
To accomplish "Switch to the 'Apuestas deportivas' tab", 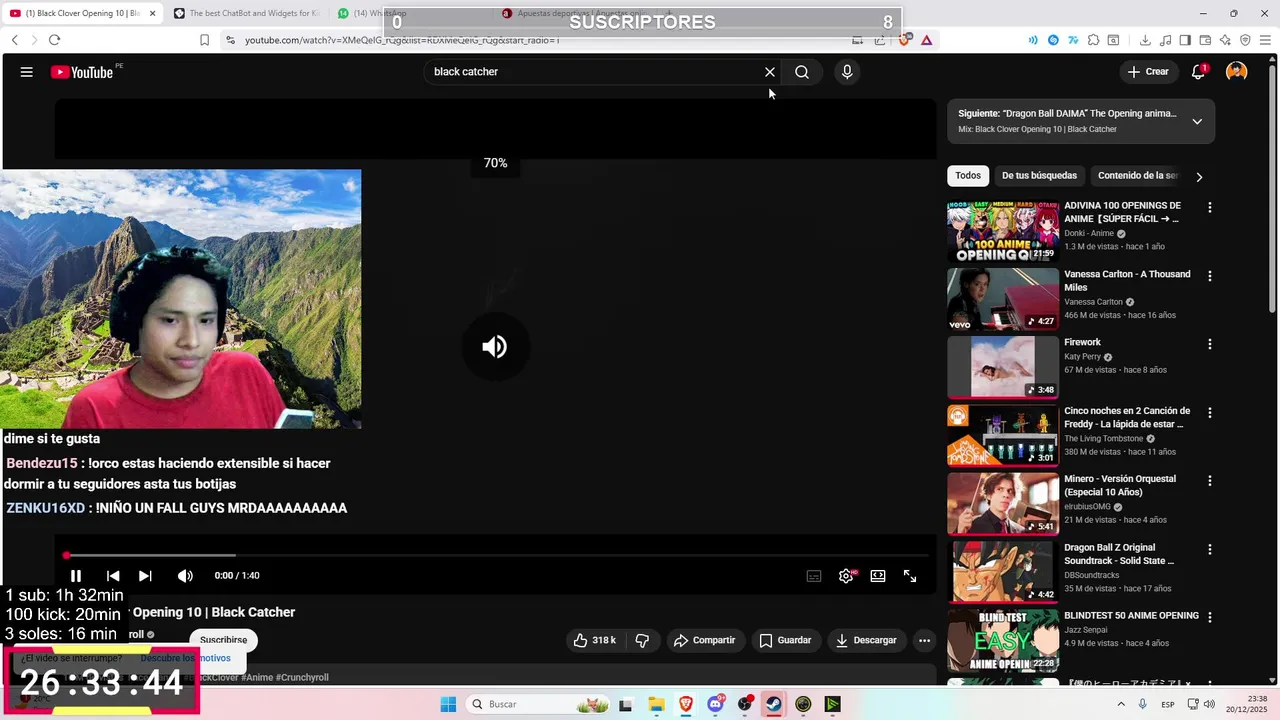I will pyautogui.click(x=575, y=13).
